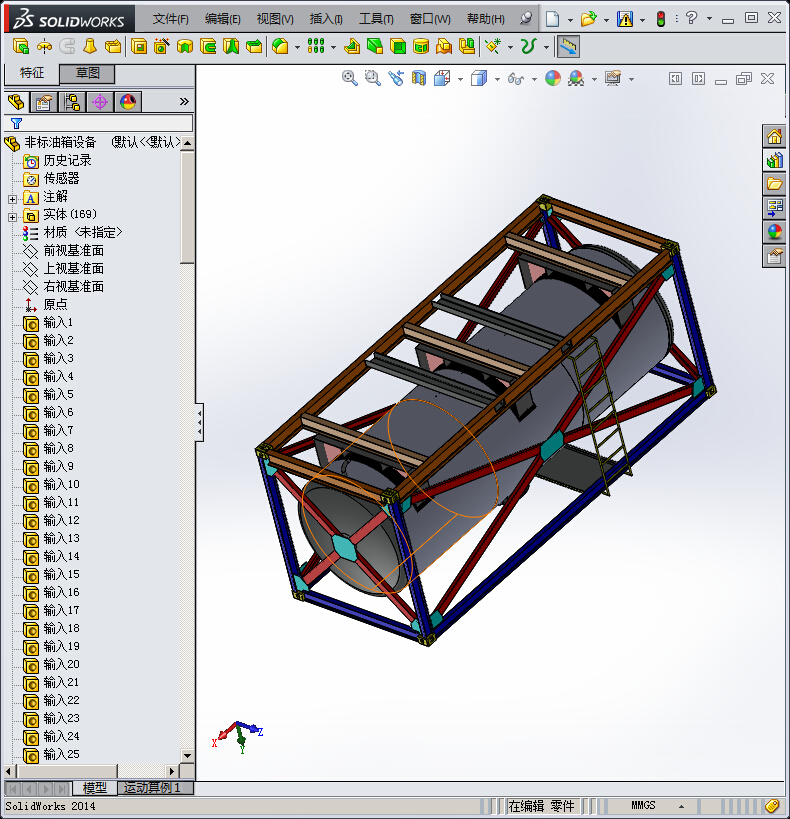The width and height of the screenshot is (790, 819).
Task: Select the Extruded Cut tool
Action: 138,47
